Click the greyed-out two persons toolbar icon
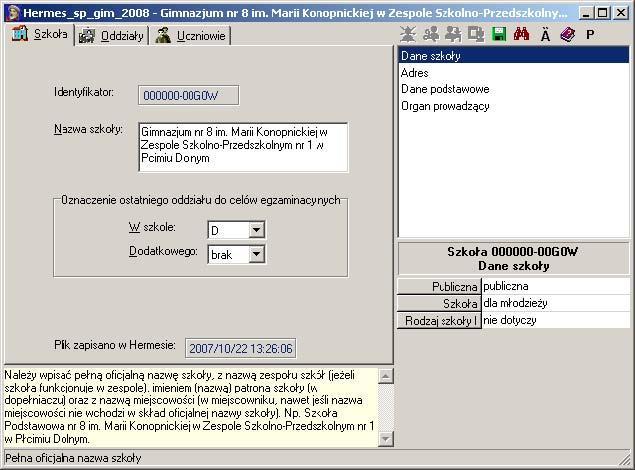 [431, 34]
